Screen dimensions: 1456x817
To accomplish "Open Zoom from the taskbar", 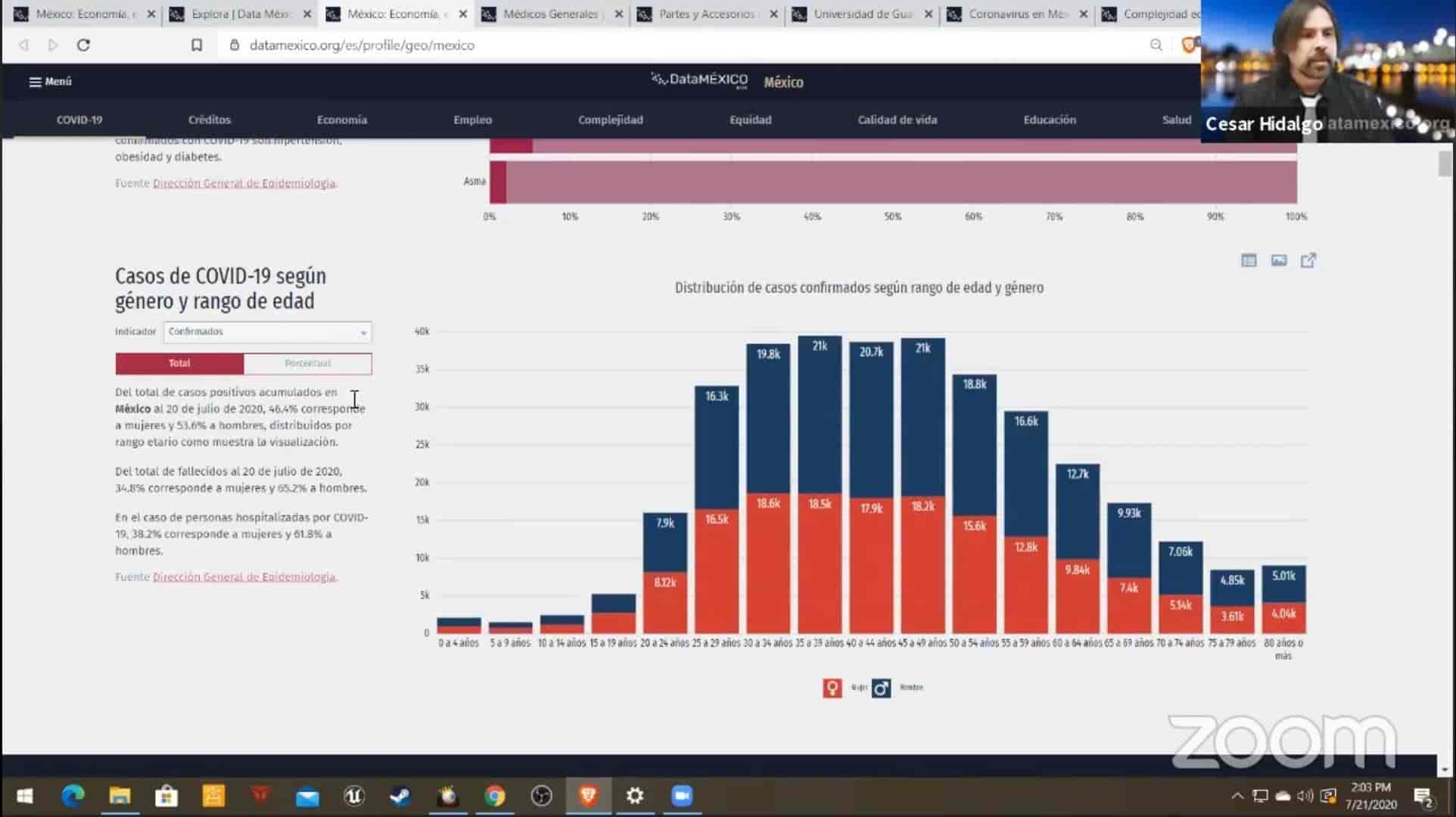I will tap(682, 796).
